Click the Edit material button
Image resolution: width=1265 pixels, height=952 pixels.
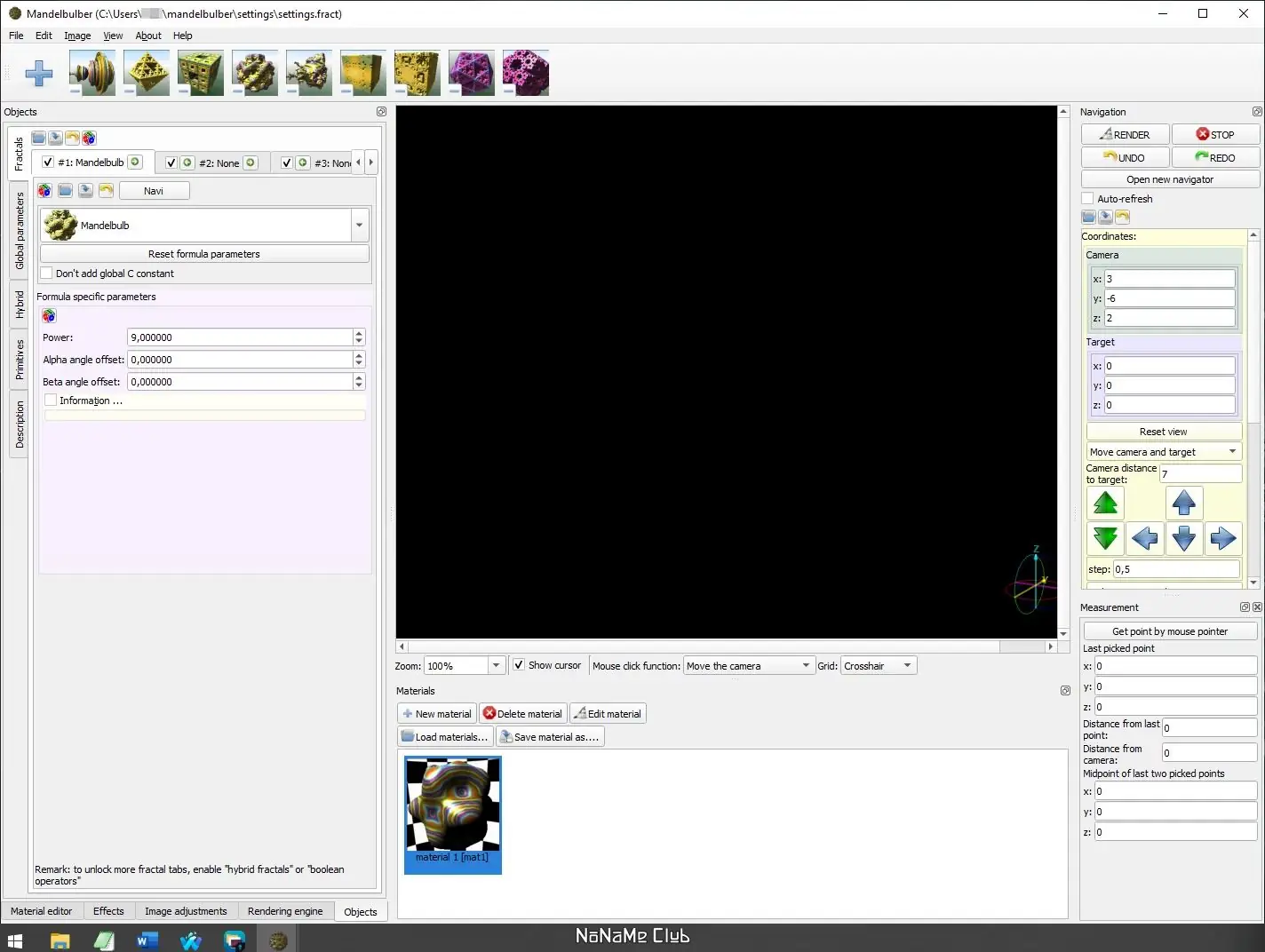point(608,713)
